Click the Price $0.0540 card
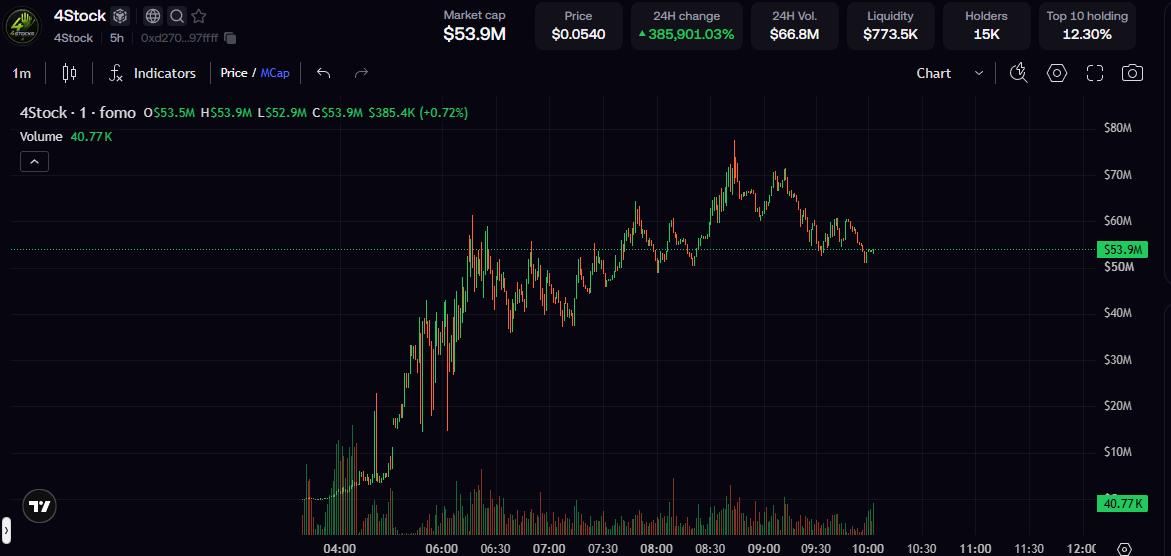The image size is (1171, 556). tap(579, 25)
